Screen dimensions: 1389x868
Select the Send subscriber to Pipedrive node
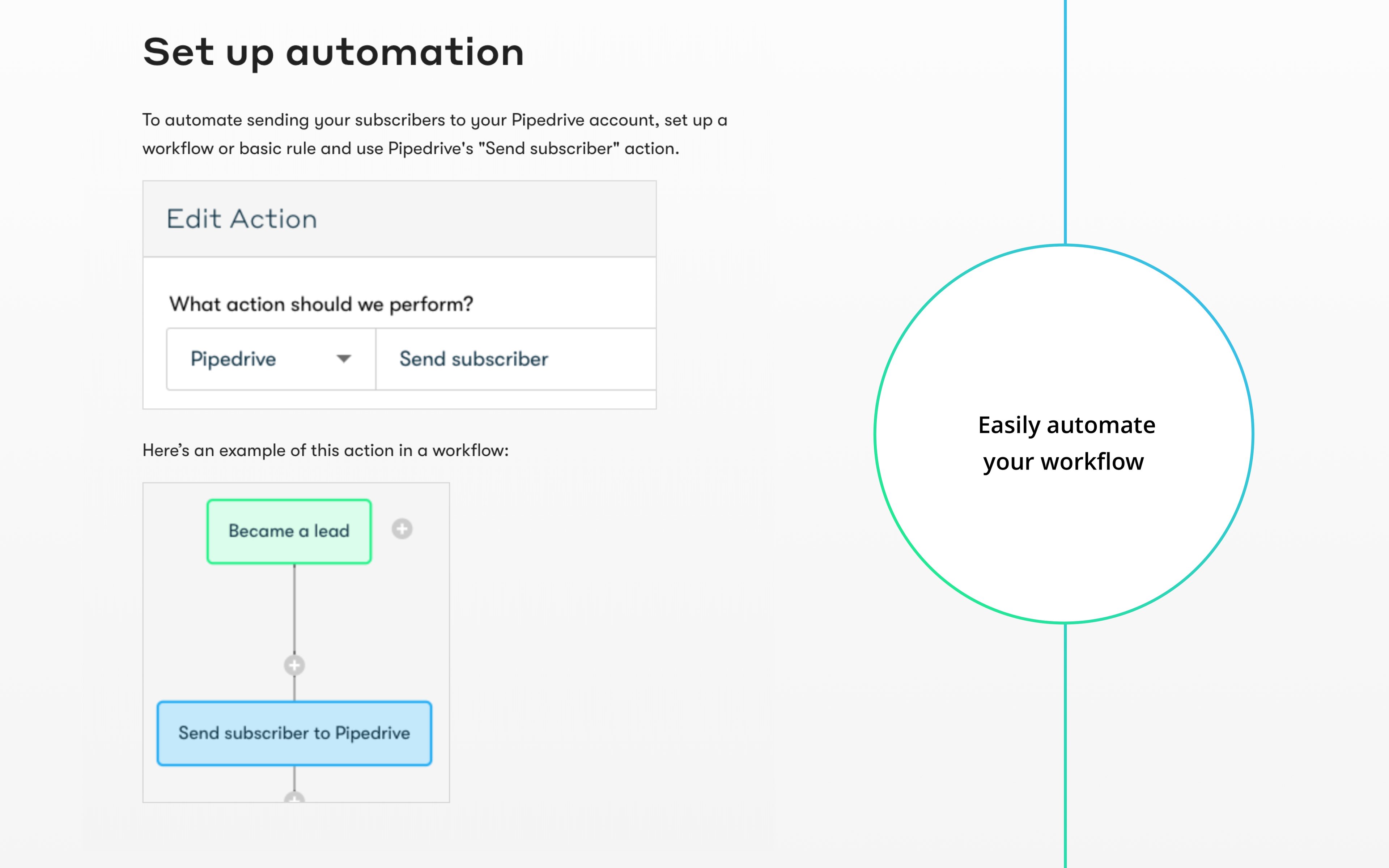point(294,734)
